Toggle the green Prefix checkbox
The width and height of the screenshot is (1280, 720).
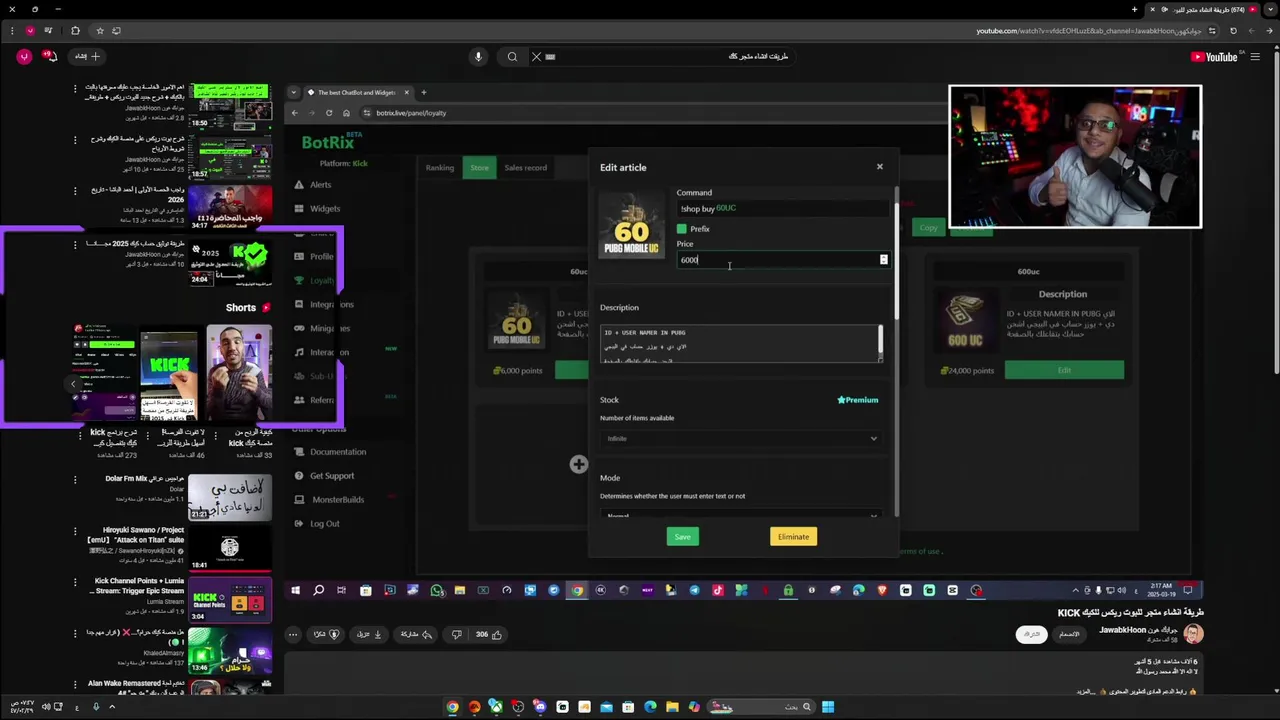(682, 229)
